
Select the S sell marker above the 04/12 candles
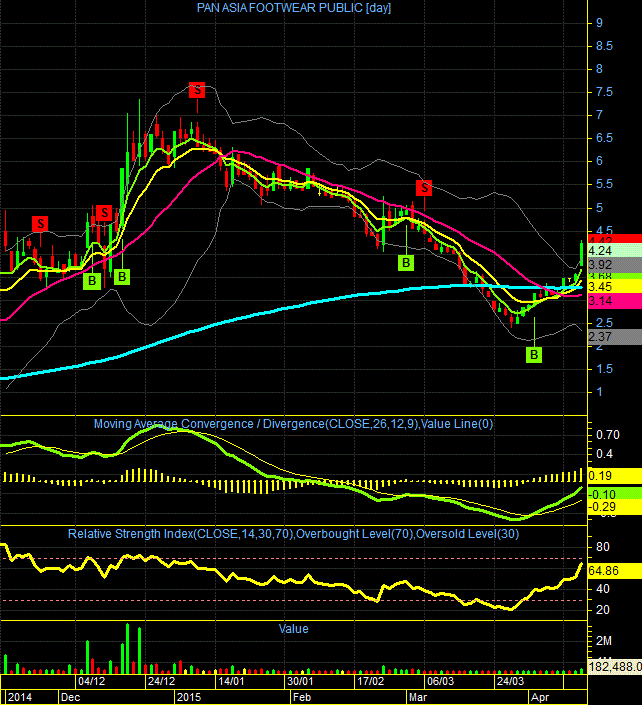104,213
